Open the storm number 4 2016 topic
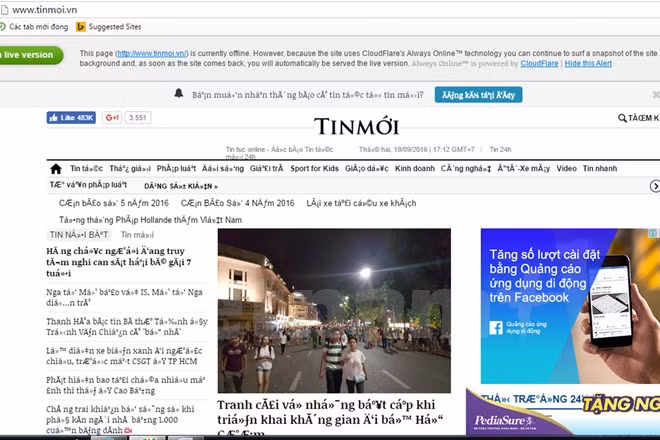The height and width of the screenshot is (440, 660). (237, 203)
